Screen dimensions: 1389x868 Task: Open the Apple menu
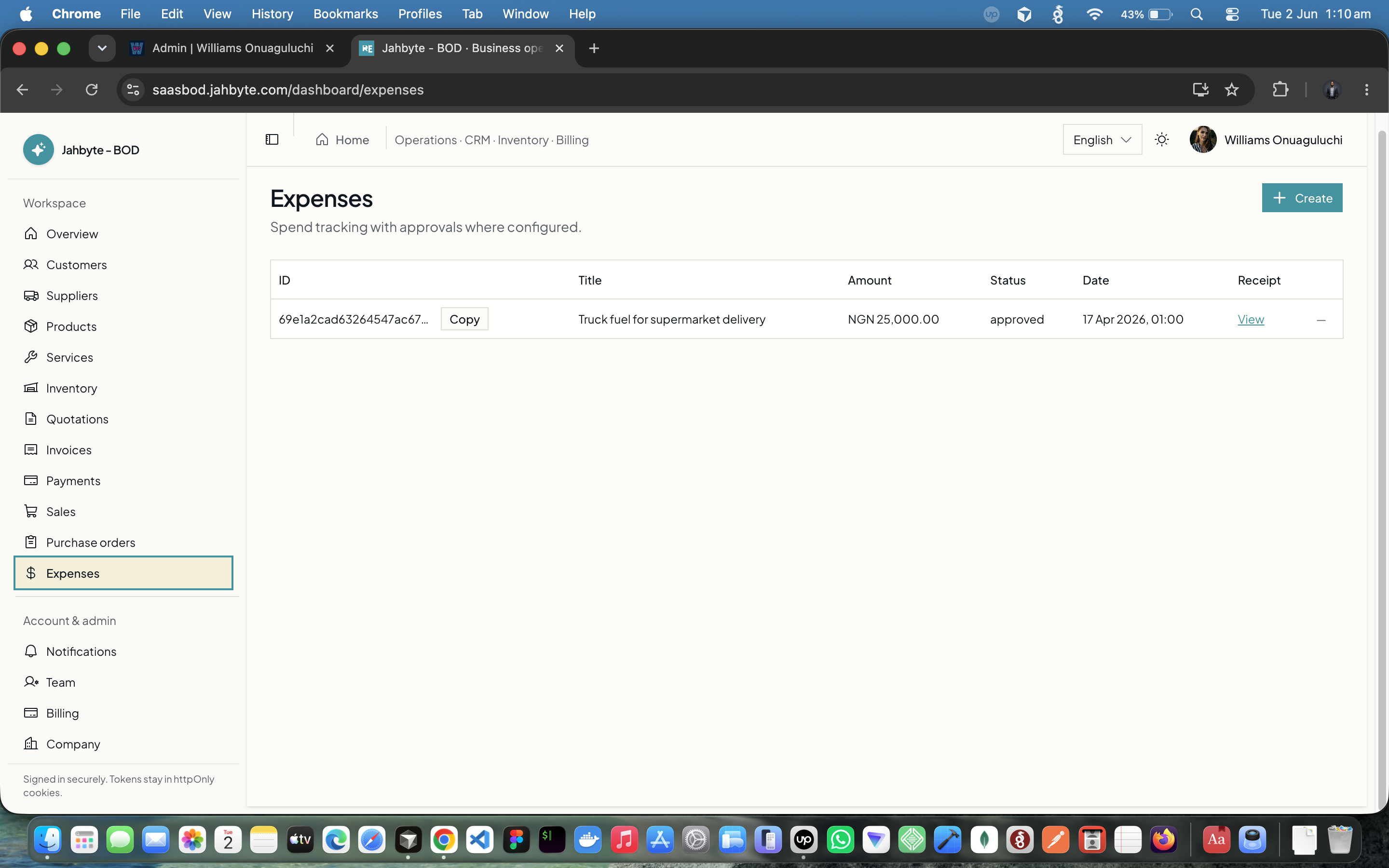pyautogui.click(x=26, y=14)
